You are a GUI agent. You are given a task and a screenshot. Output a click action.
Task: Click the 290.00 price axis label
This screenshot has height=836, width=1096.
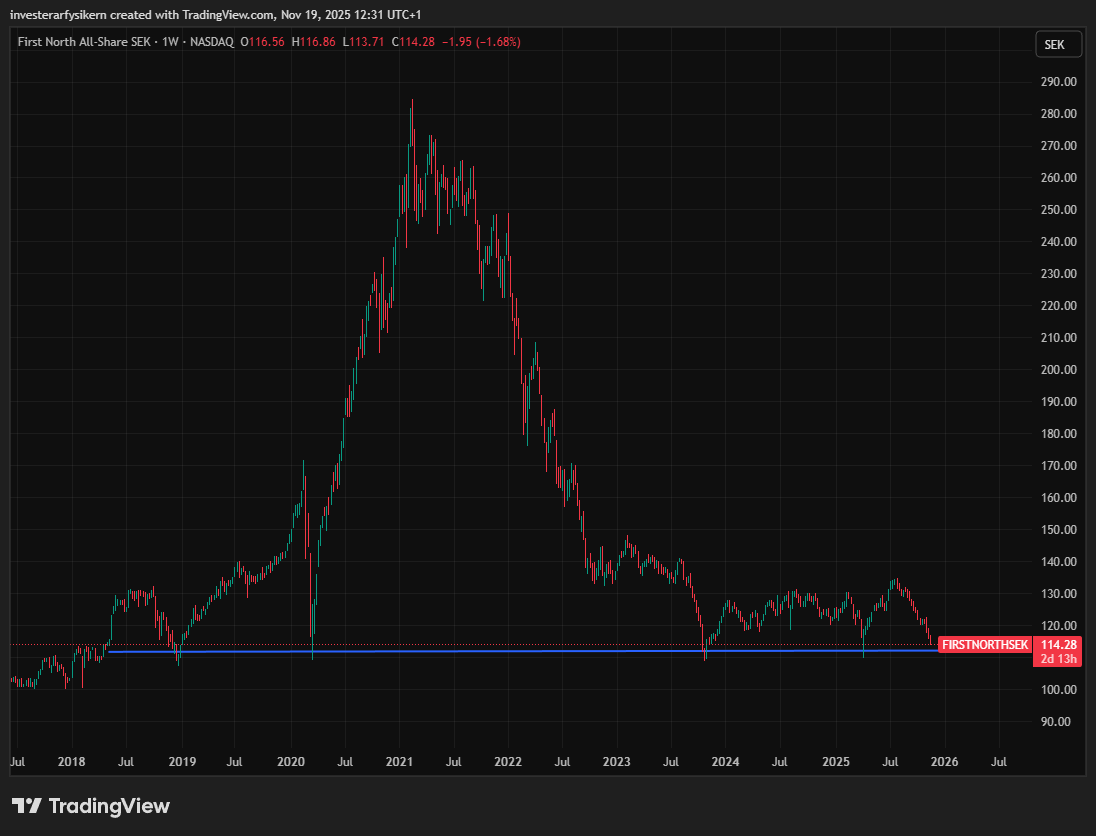1058,82
